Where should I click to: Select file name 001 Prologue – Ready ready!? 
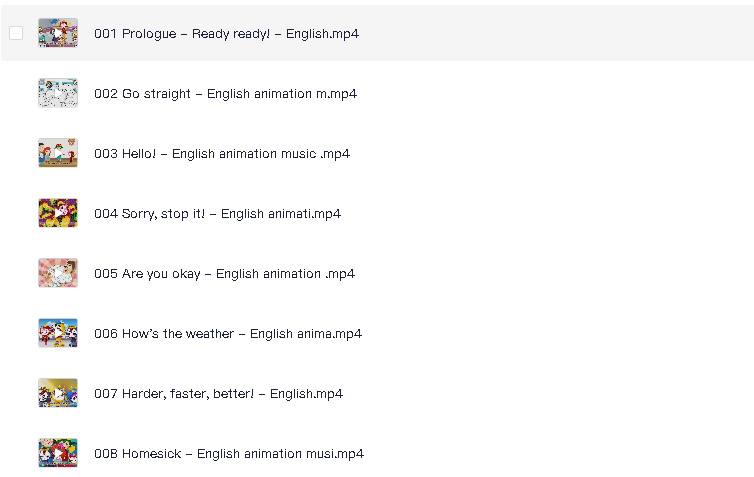click(226, 34)
